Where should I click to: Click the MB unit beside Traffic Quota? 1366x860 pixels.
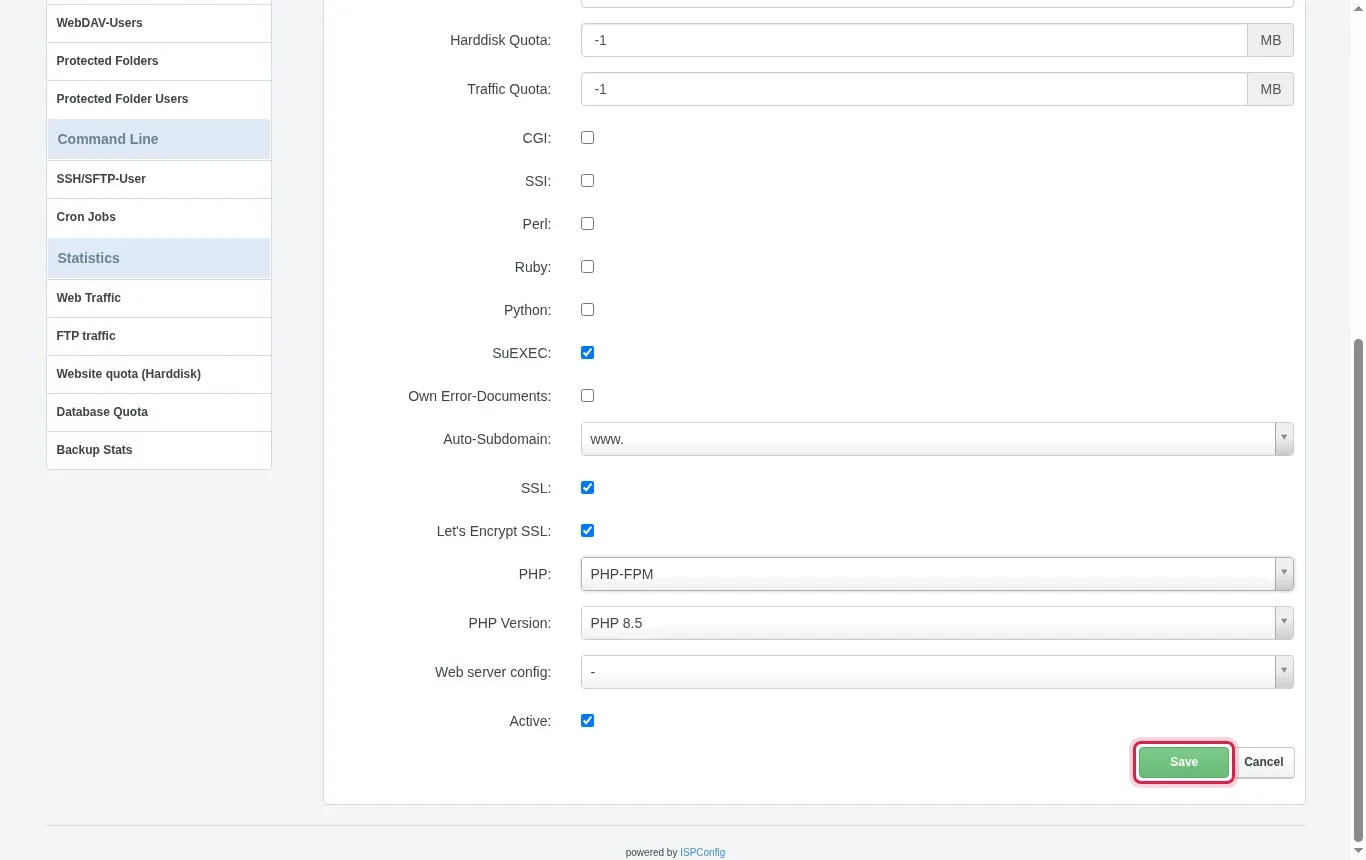tap(1271, 89)
